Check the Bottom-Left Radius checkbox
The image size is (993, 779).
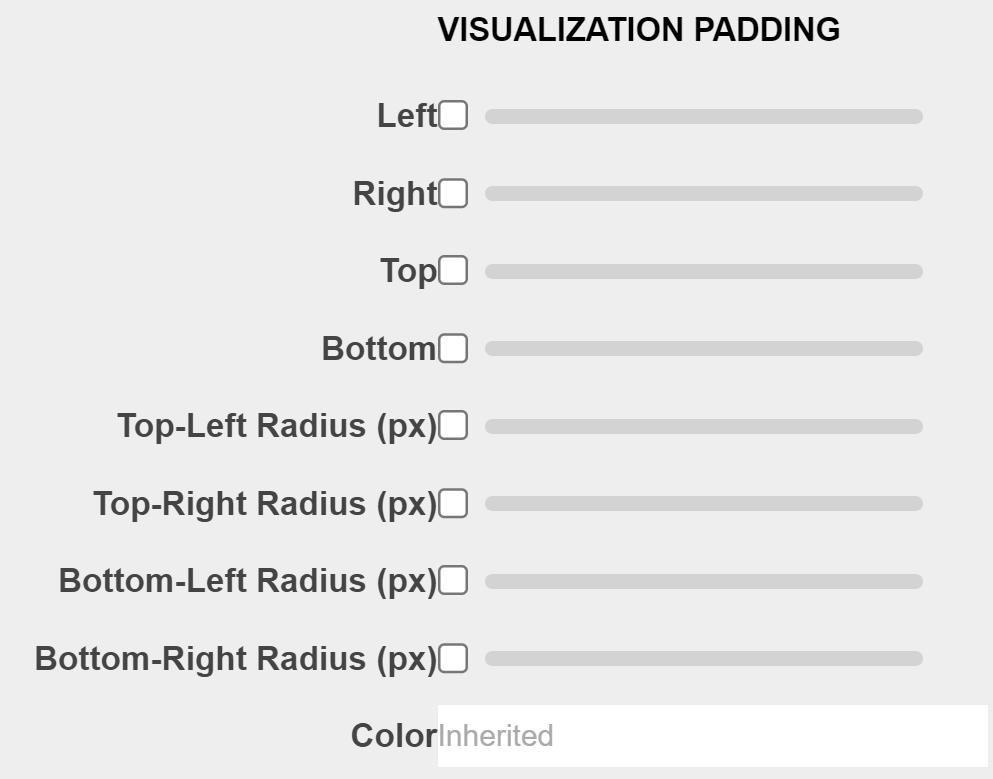pyautogui.click(x=453, y=581)
